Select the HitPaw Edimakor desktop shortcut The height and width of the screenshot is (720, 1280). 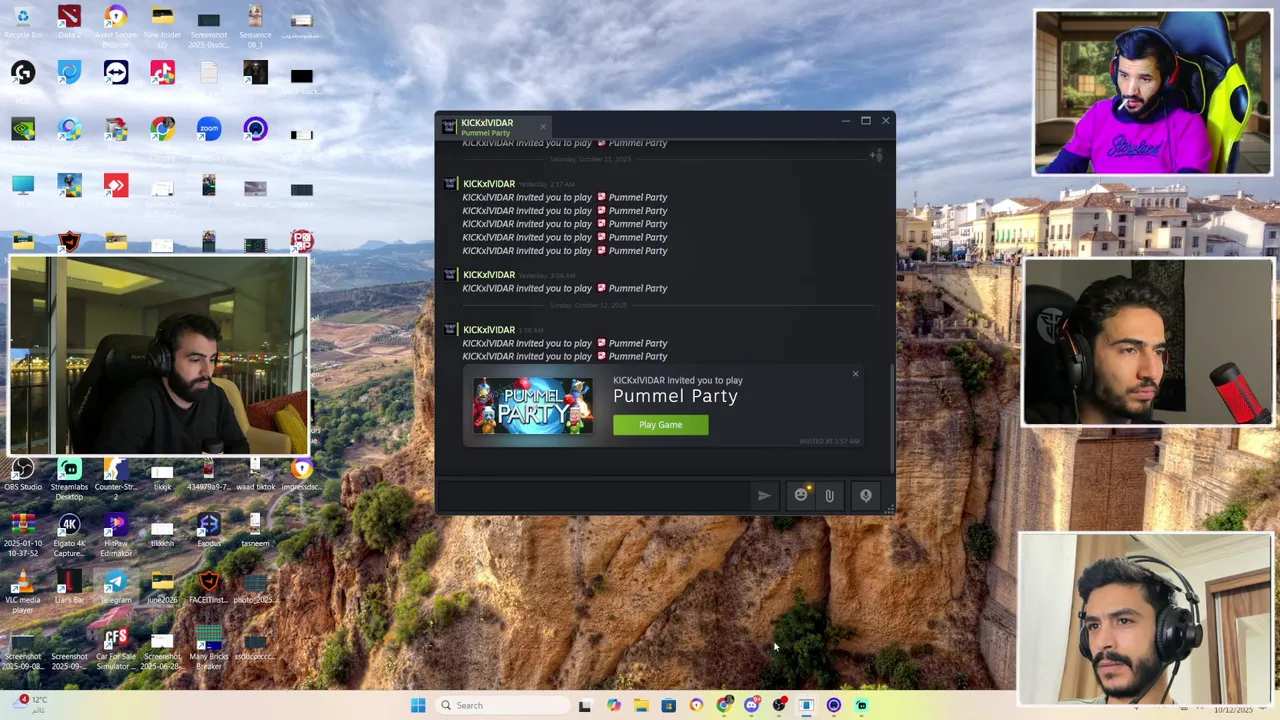116,535
